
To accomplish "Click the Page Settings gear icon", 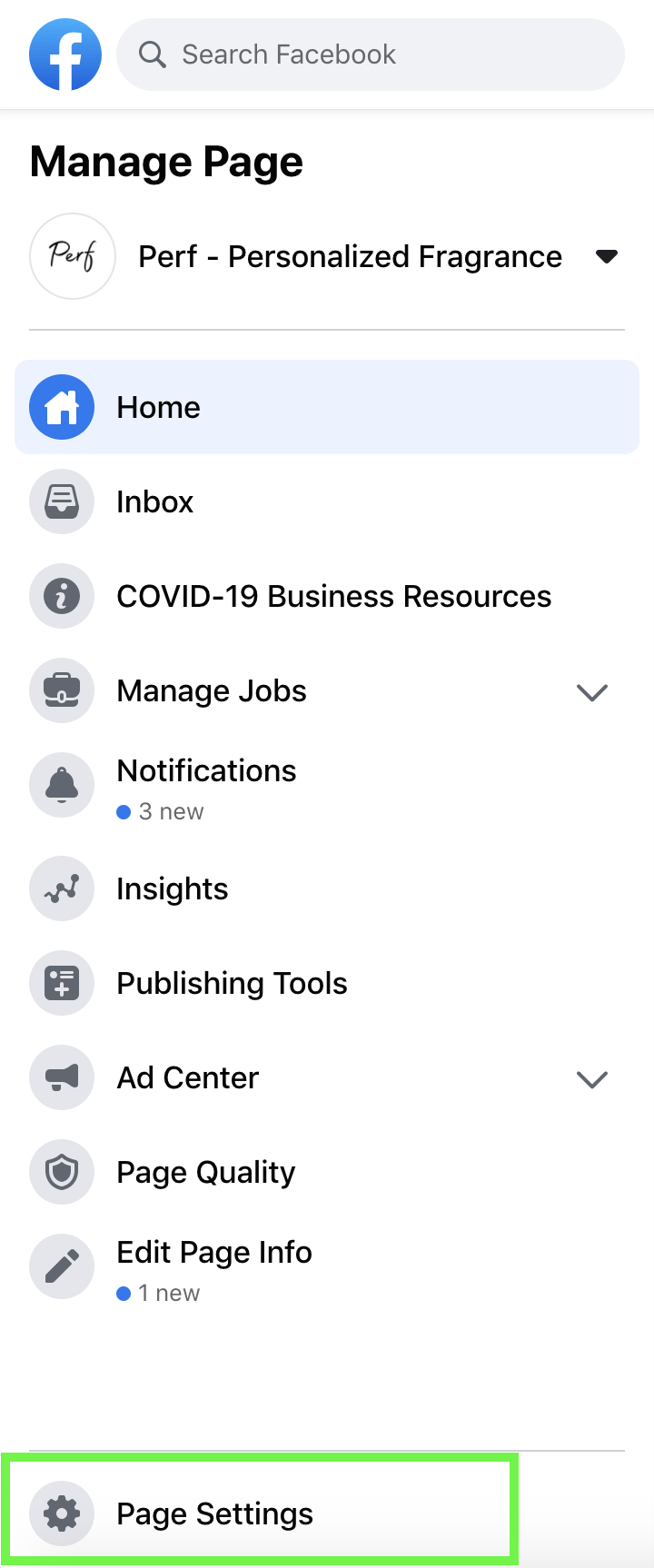I will pyautogui.click(x=62, y=1513).
